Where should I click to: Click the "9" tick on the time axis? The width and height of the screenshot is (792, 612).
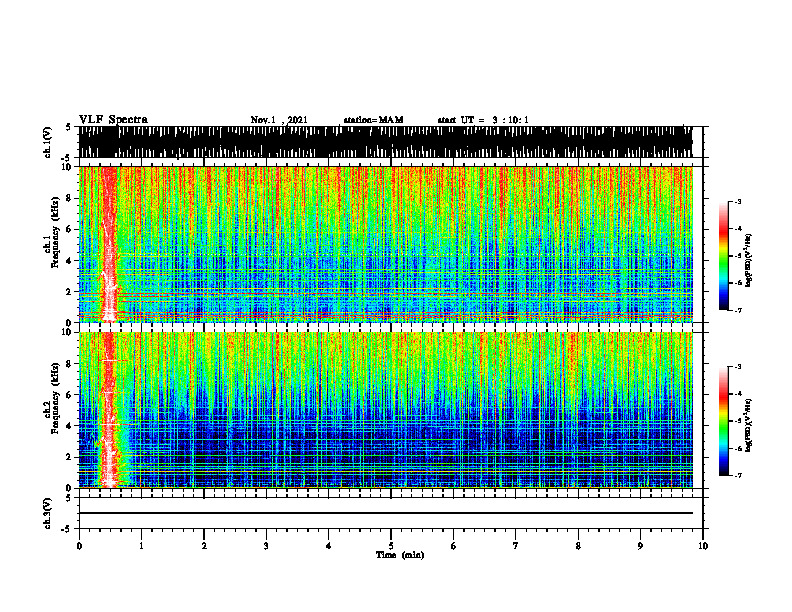click(640, 546)
